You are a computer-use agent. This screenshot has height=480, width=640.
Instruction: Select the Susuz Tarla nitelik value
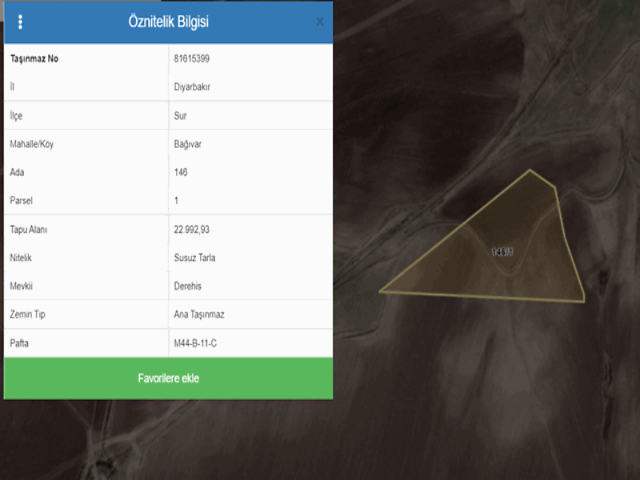point(195,258)
